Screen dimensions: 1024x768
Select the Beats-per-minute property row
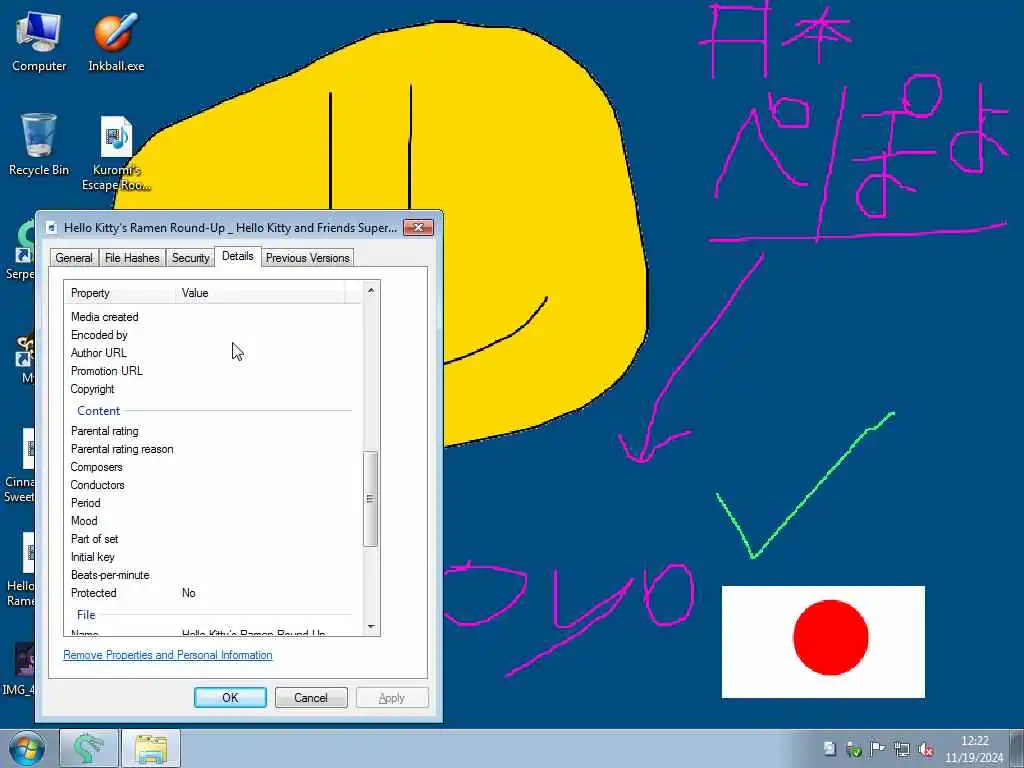coord(213,575)
